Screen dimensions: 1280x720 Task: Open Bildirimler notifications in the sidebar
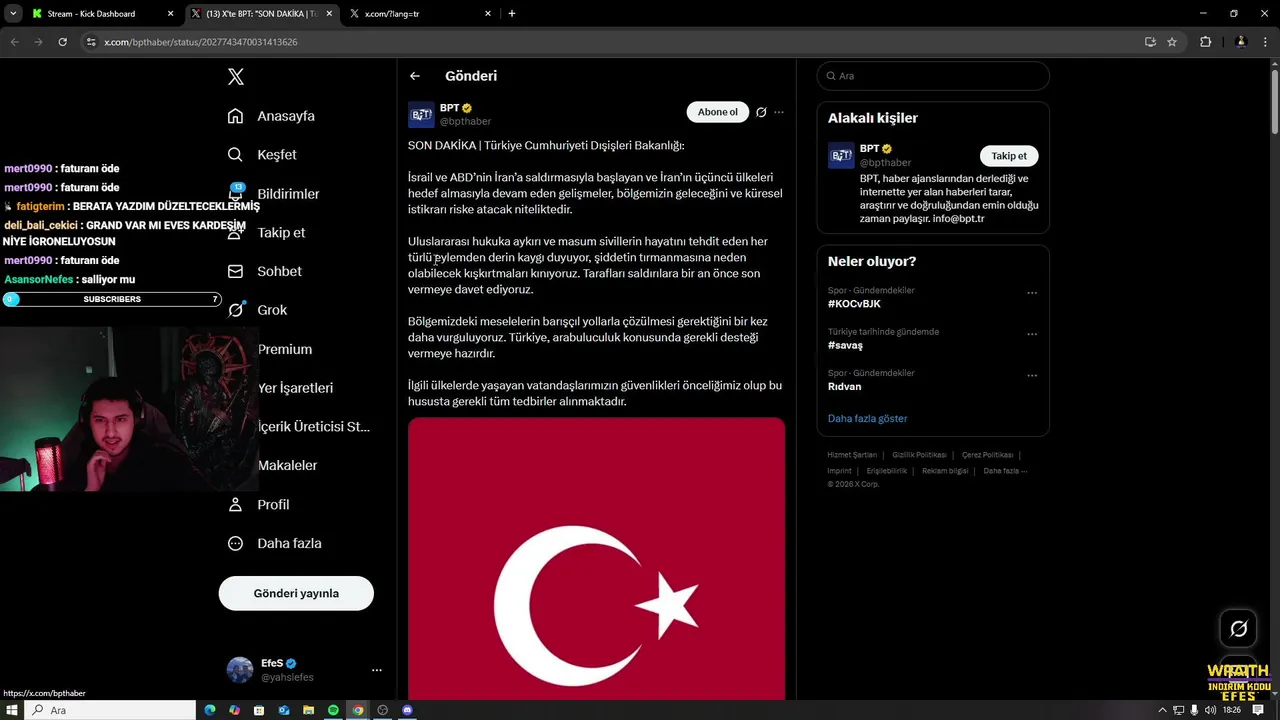273,194
